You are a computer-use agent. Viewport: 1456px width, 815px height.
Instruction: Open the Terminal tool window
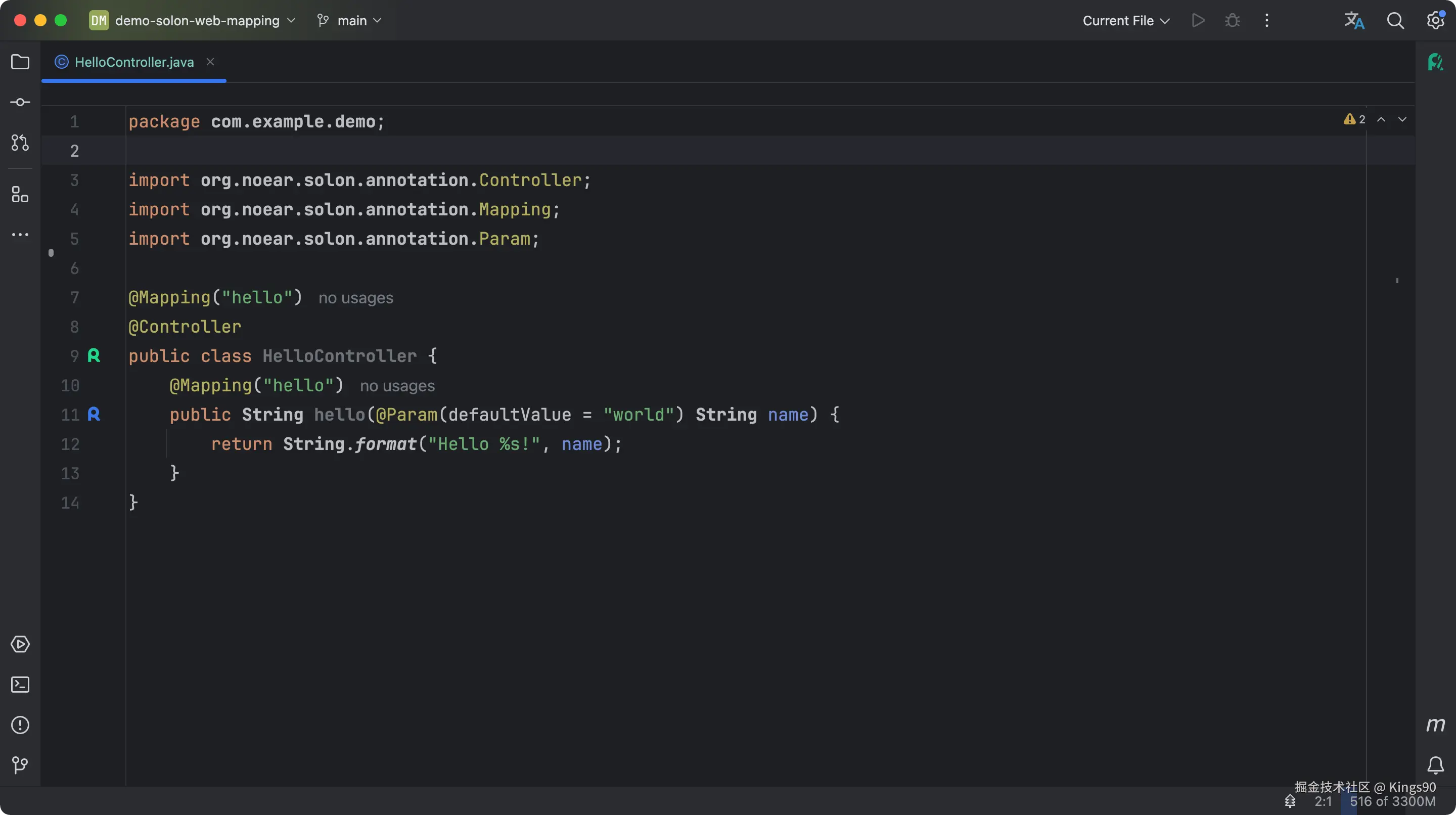click(20, 685)
